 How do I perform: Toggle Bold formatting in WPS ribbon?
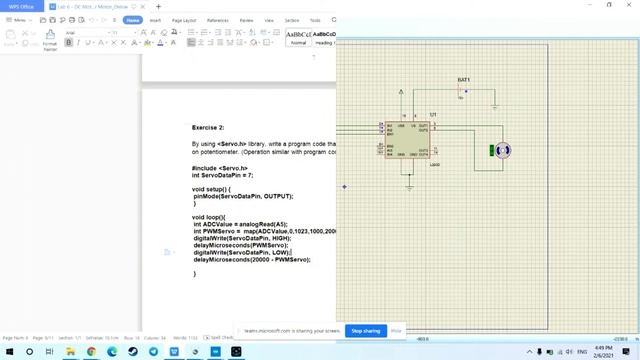coord(69,42)
